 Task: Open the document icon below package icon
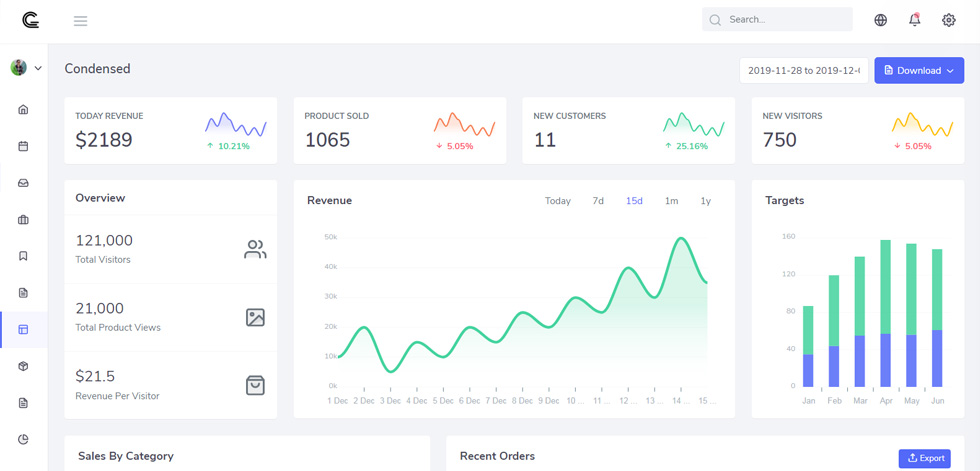click(x=23, y=403)
